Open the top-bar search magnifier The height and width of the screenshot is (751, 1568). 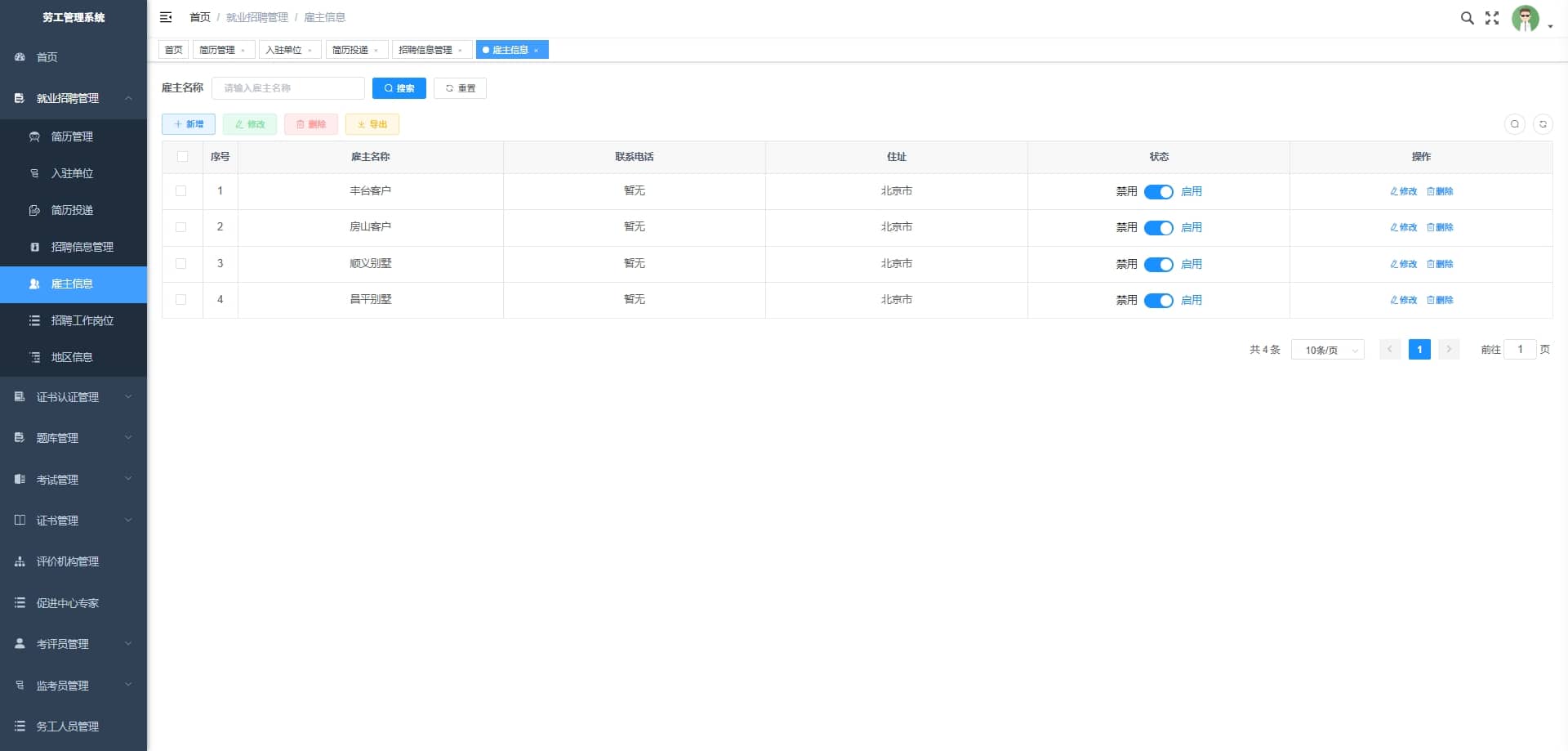point(1467,18)
